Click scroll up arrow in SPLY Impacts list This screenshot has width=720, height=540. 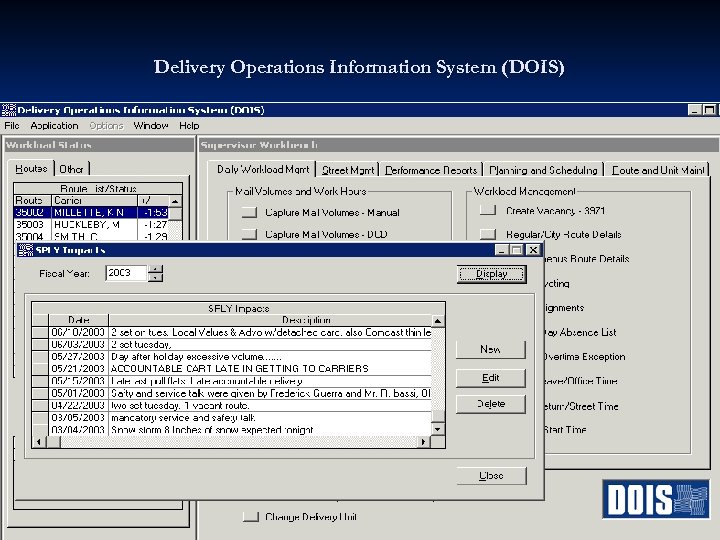click(438, 321)
